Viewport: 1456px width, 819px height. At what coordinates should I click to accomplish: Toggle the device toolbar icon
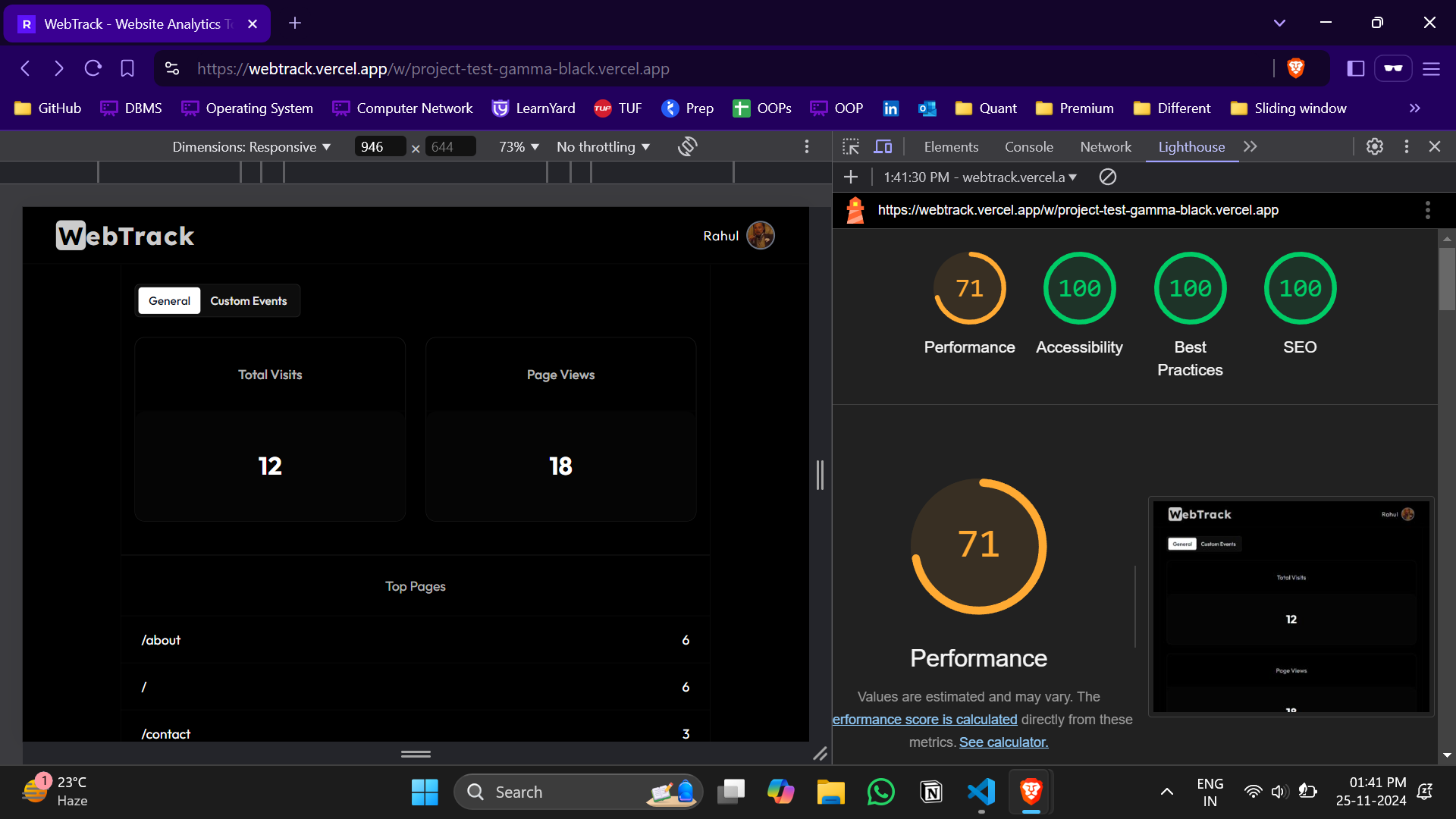pyautogui.click(x=883, y=146)
